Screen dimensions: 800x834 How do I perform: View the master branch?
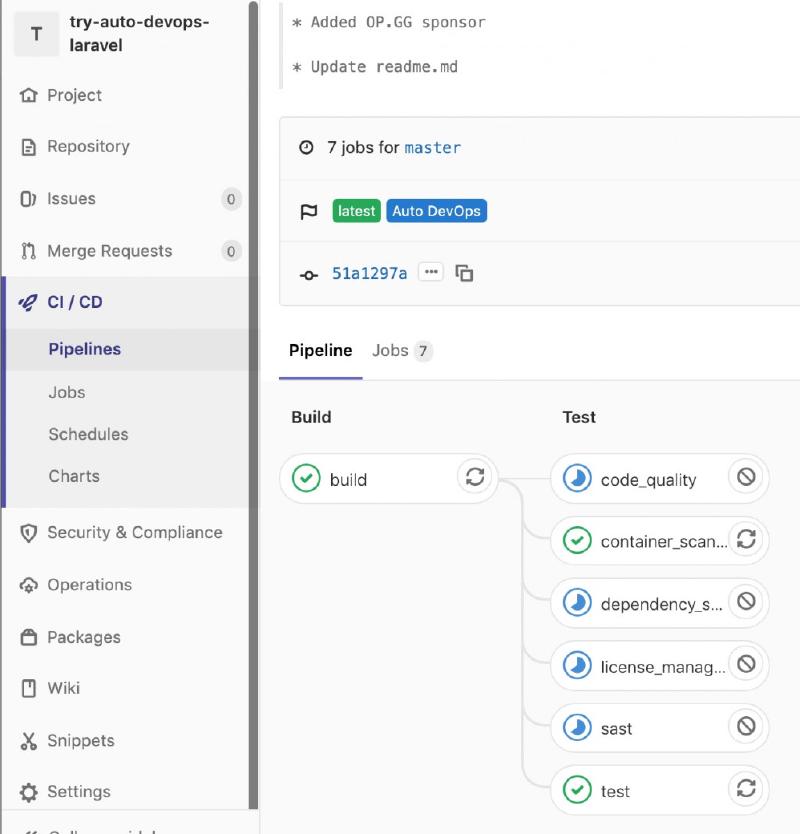(433, 147)
